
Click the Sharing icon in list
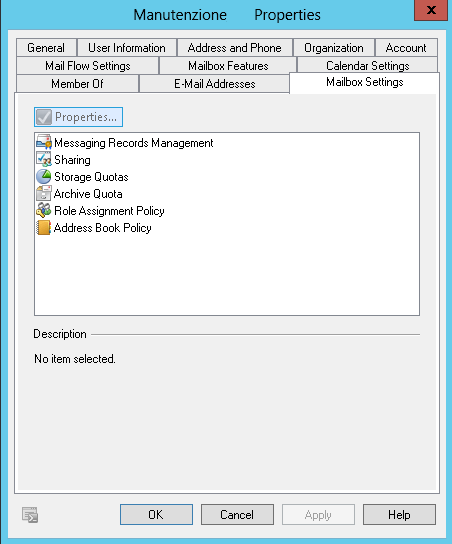(x=44, y=160)
